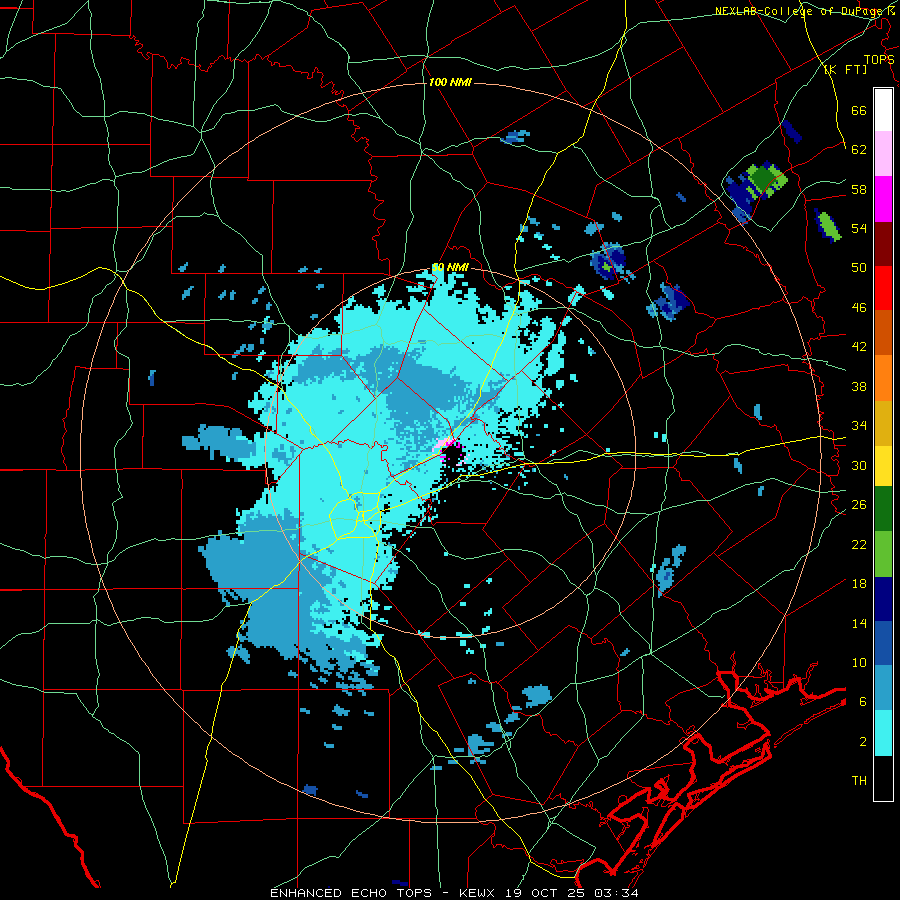Click the 46 scale value
The height and width of the screenshot is (900, 900).
pos(859,308)
